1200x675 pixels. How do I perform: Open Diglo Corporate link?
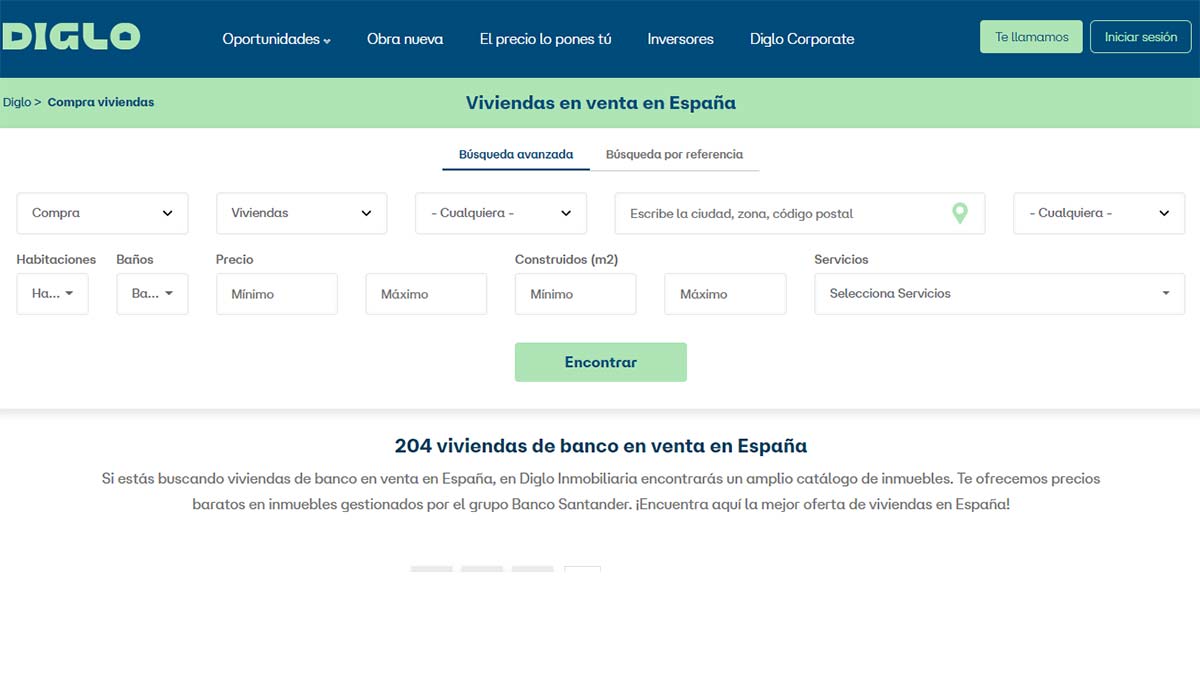coord(802,39)
